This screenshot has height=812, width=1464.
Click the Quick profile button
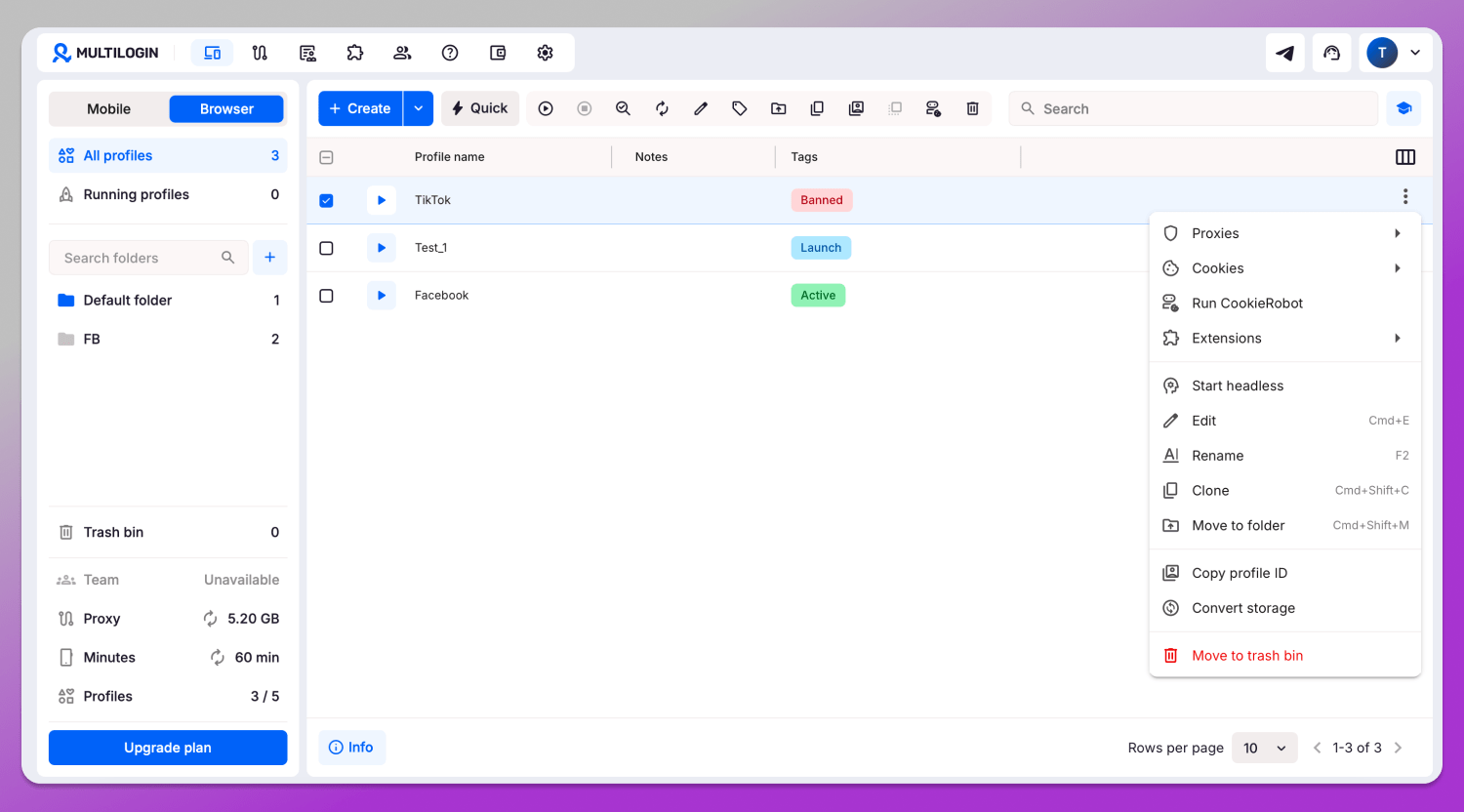[480, 108]
